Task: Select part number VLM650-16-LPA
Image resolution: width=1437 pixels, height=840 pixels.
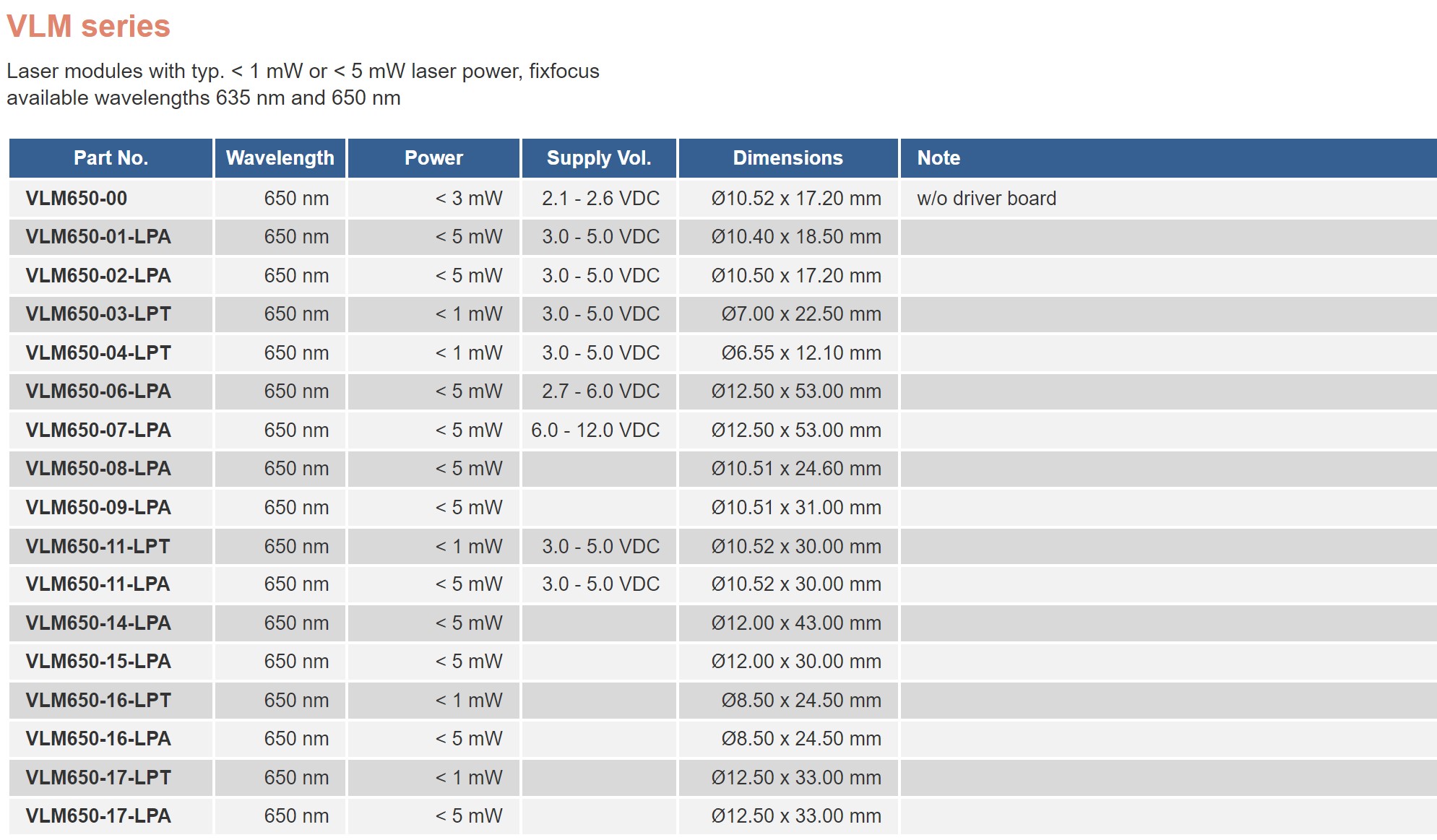Action: tap(98, 739)
